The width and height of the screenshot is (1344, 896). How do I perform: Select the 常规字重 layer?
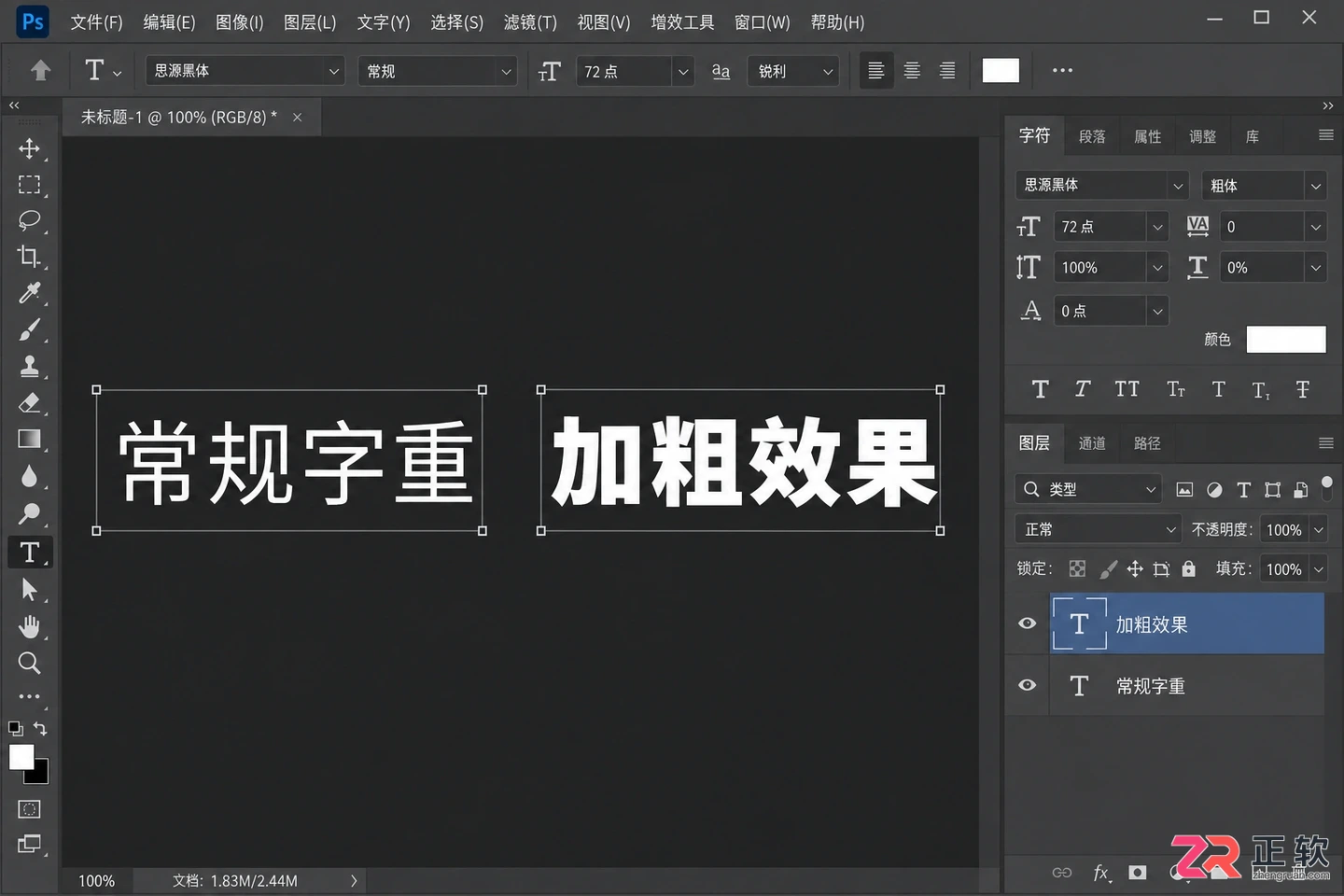pos(1187,686)
